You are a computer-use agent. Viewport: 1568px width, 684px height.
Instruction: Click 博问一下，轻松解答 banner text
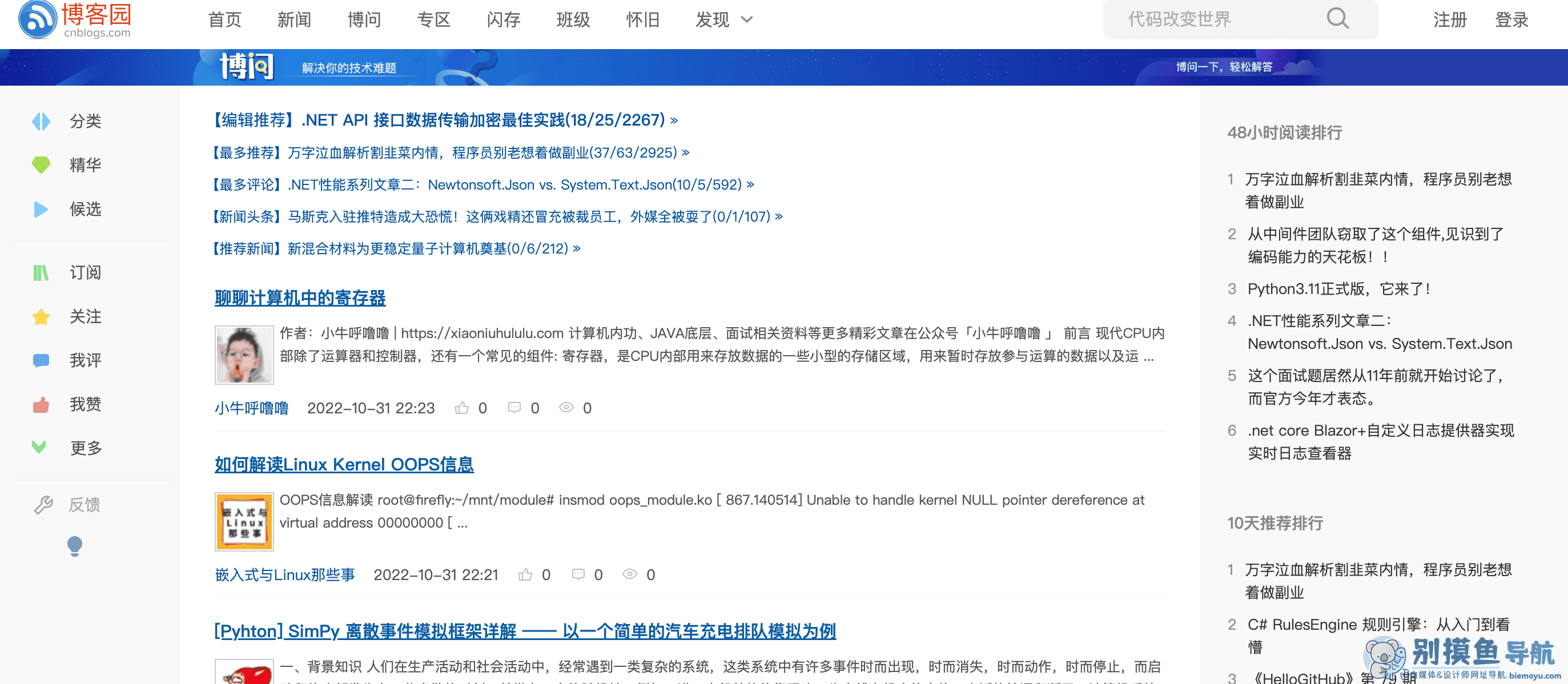point(1224,67)
